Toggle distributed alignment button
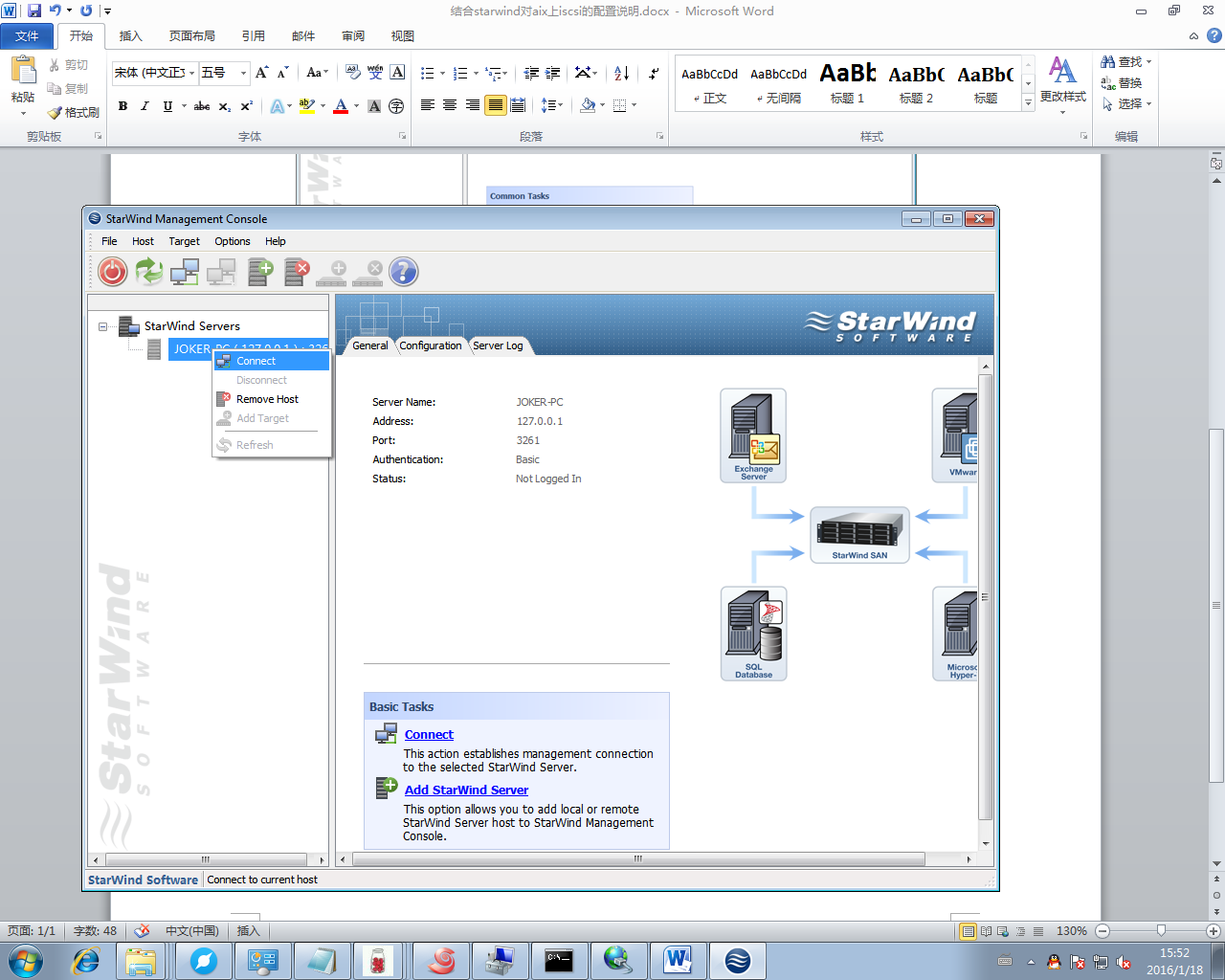The width and height of the screenshot is (1225, 980). [x=518, y=105]
